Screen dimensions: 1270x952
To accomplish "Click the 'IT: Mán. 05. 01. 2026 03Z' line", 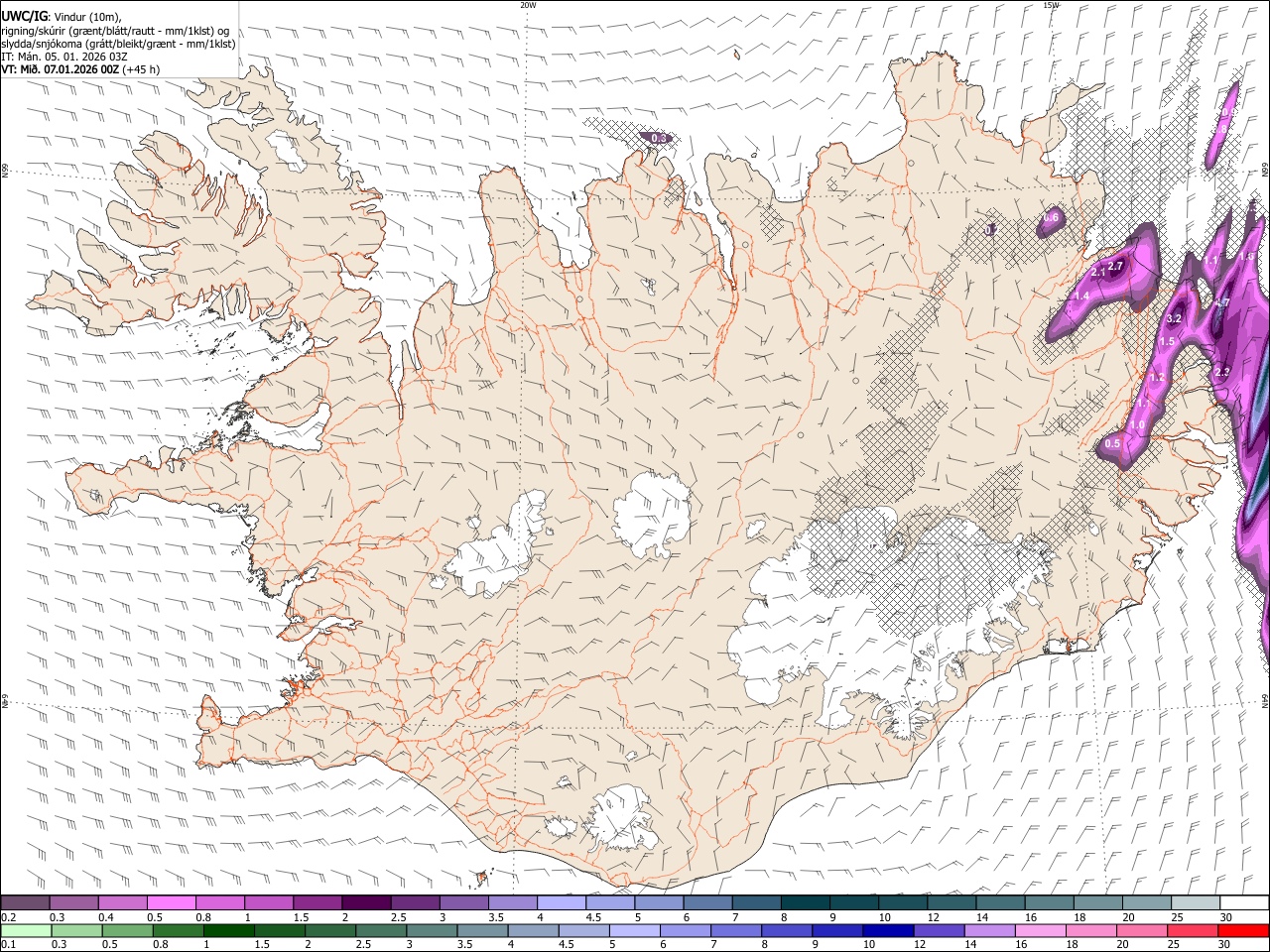I will (64, 57).
